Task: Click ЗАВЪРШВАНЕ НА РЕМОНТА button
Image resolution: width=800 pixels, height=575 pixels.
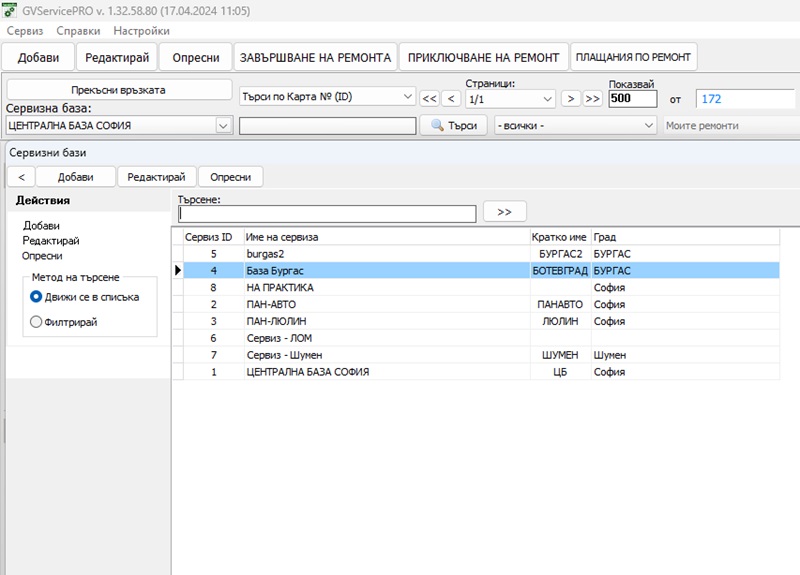Action: click(315, 57)
